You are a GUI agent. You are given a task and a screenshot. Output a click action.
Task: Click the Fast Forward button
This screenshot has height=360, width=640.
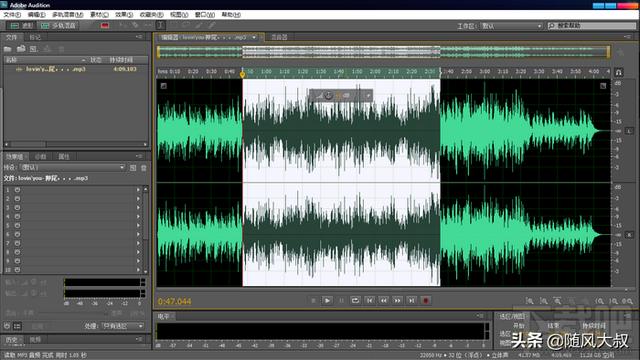coord(397,301)
